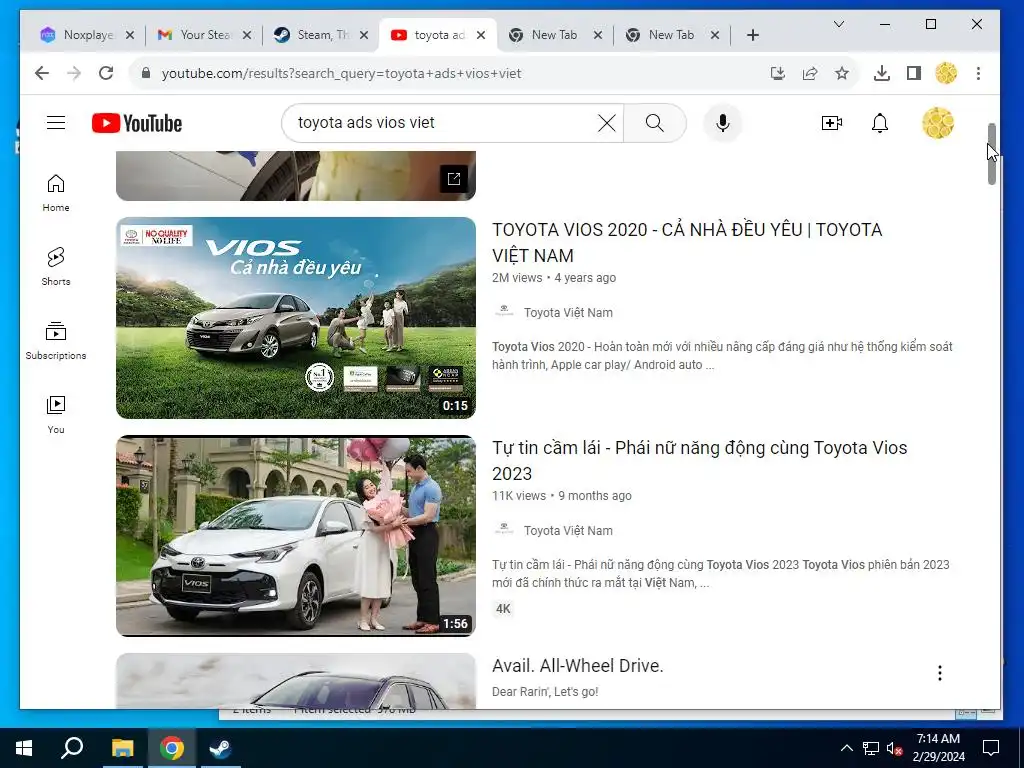Screen dimensions: 1024x768
Task: Click the magnifier search button
Action: [654, 123]
